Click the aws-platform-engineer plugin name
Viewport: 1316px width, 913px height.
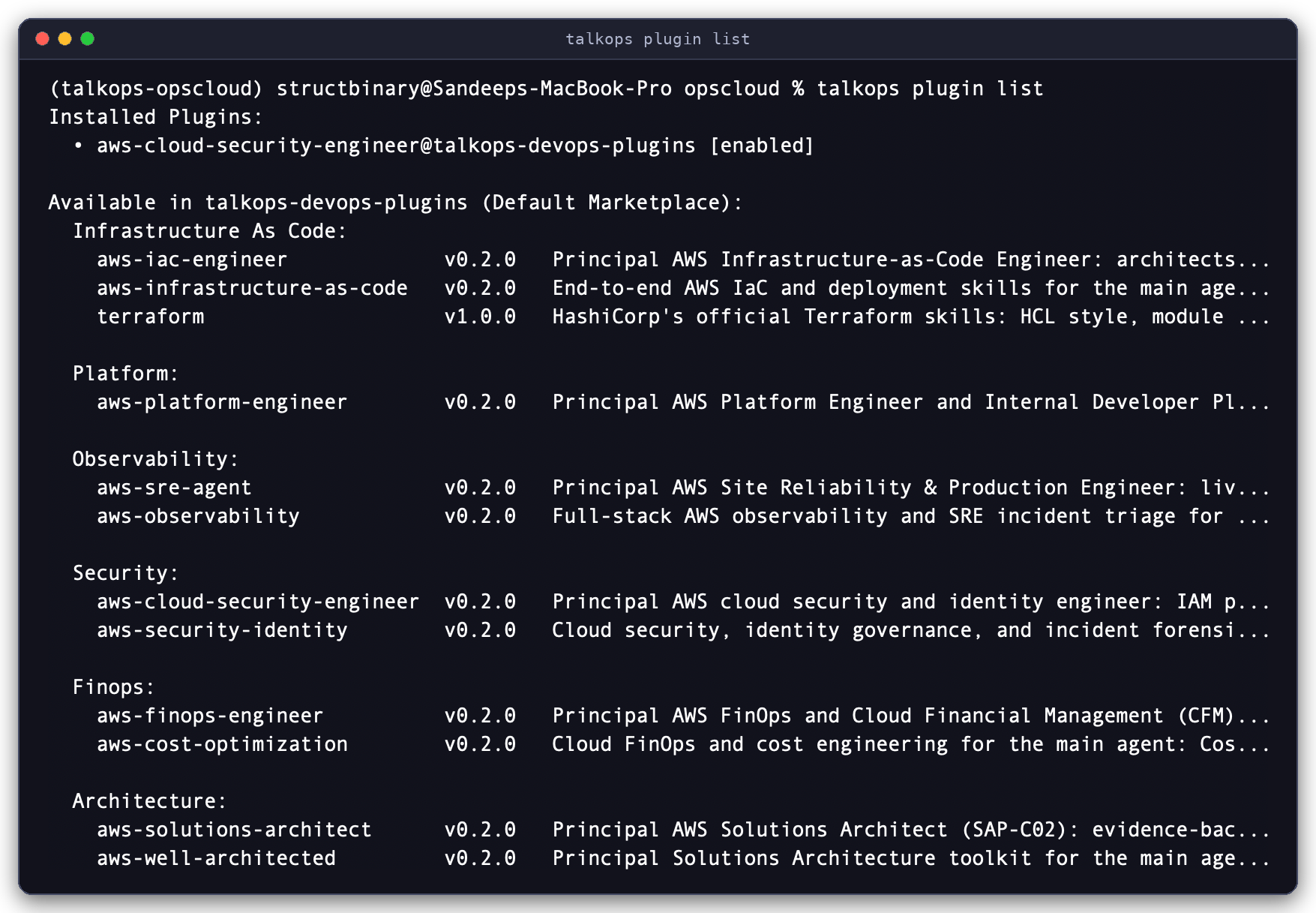coord(222,402)
